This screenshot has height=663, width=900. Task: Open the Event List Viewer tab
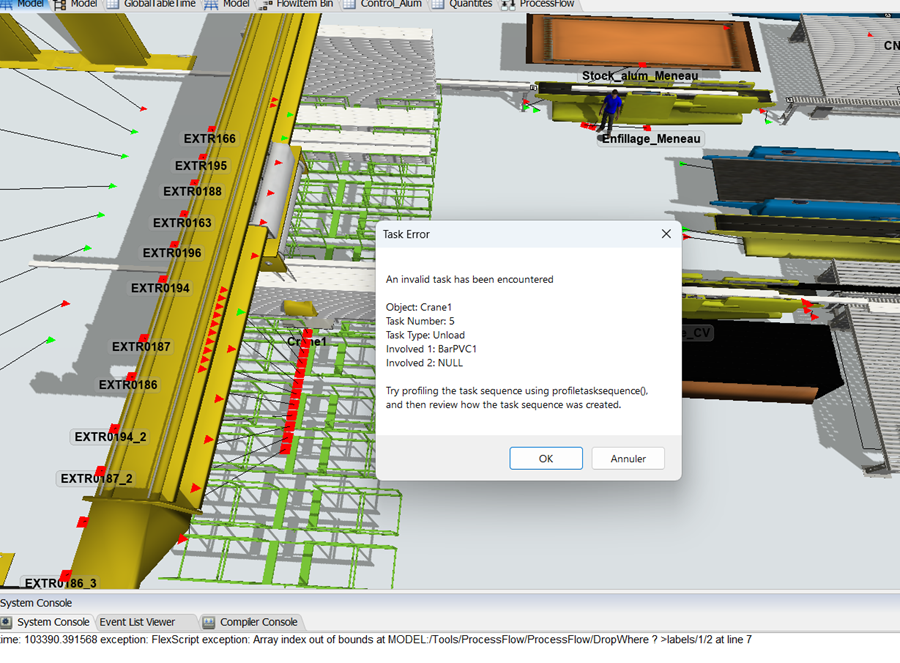pos(137,622)
